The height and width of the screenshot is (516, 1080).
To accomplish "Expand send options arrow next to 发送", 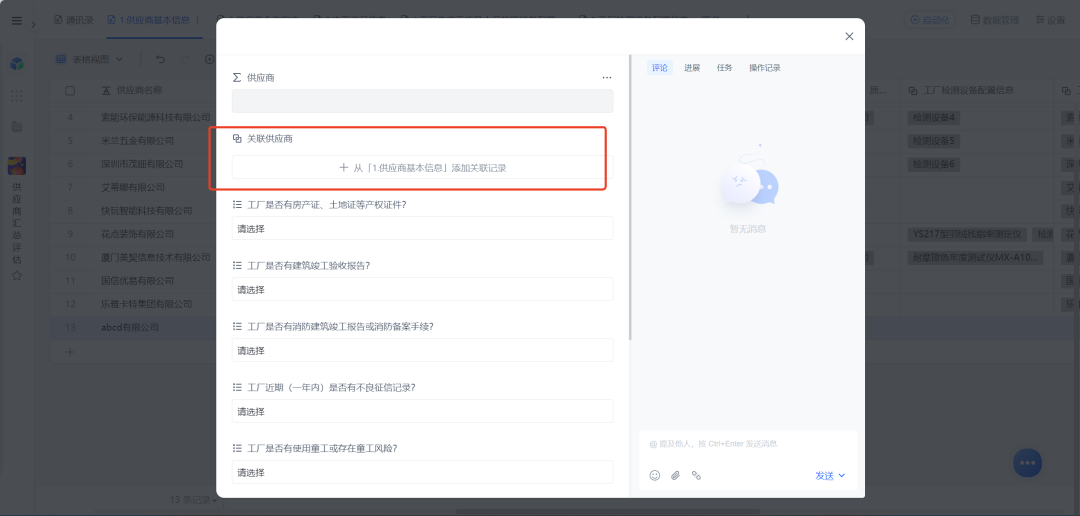I will [842, 475].
